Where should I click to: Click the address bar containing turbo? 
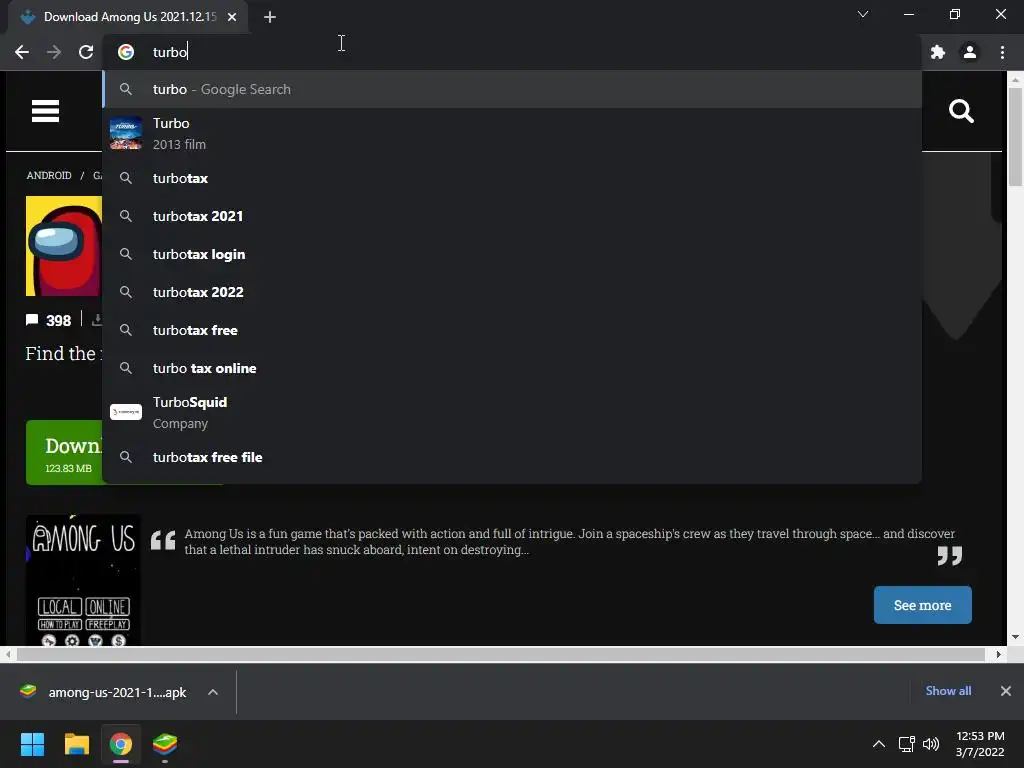click(511, 52)
